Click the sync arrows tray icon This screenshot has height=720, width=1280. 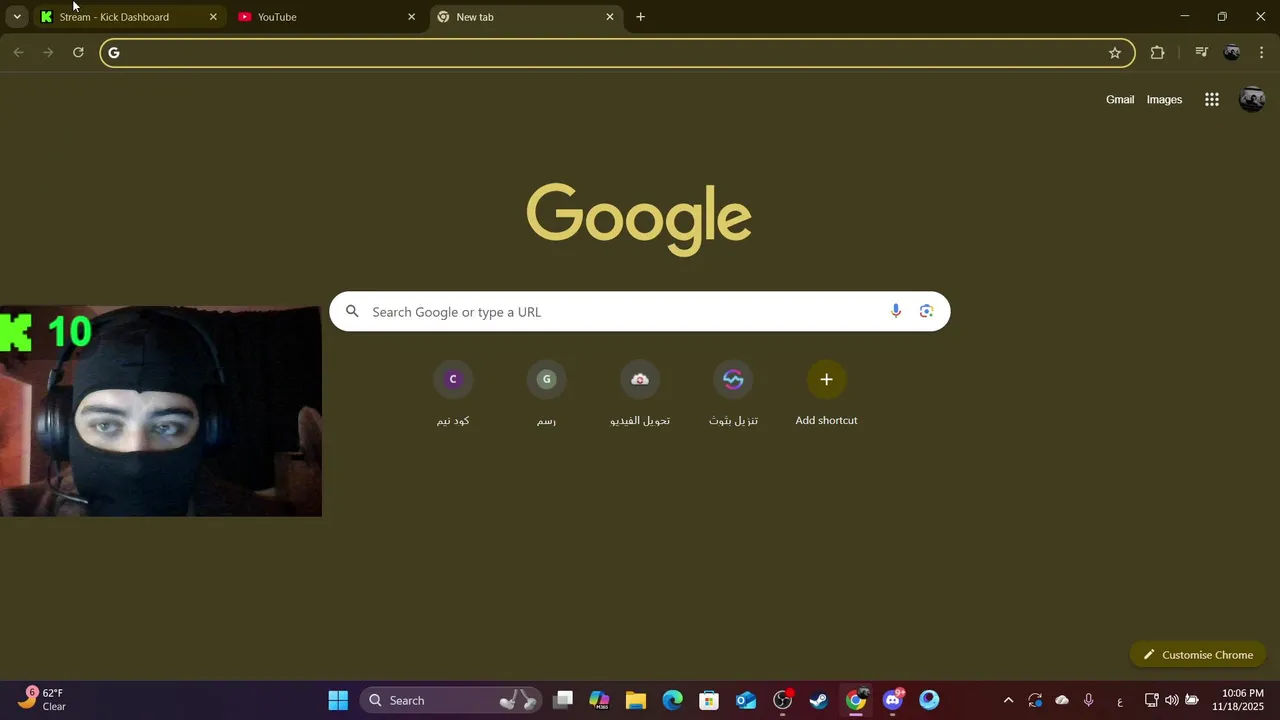tap(1035, 700)
